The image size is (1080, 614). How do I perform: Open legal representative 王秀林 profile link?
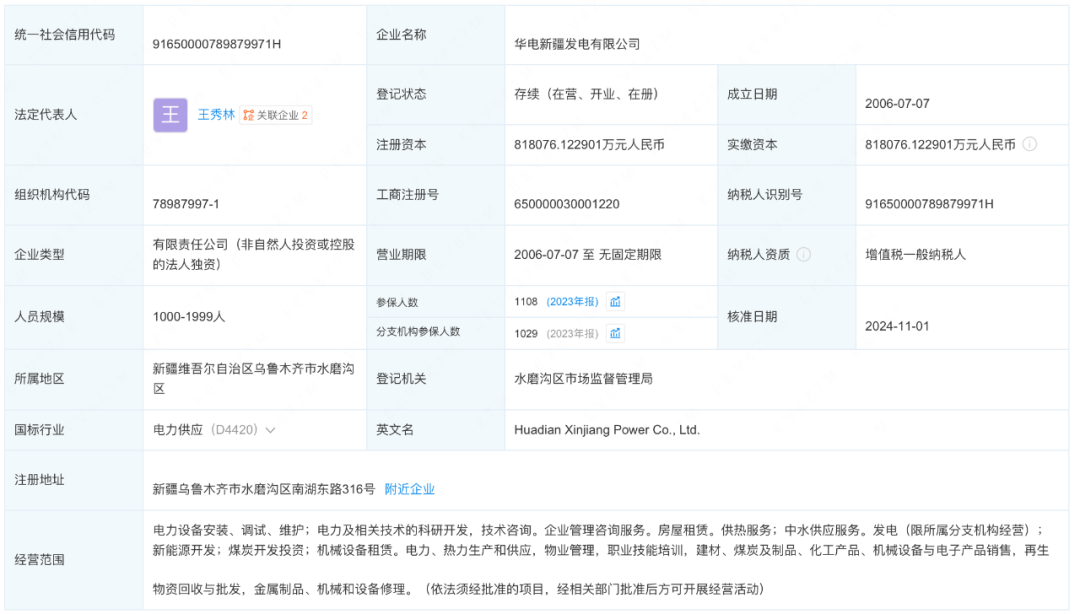(x=215, y=115)
